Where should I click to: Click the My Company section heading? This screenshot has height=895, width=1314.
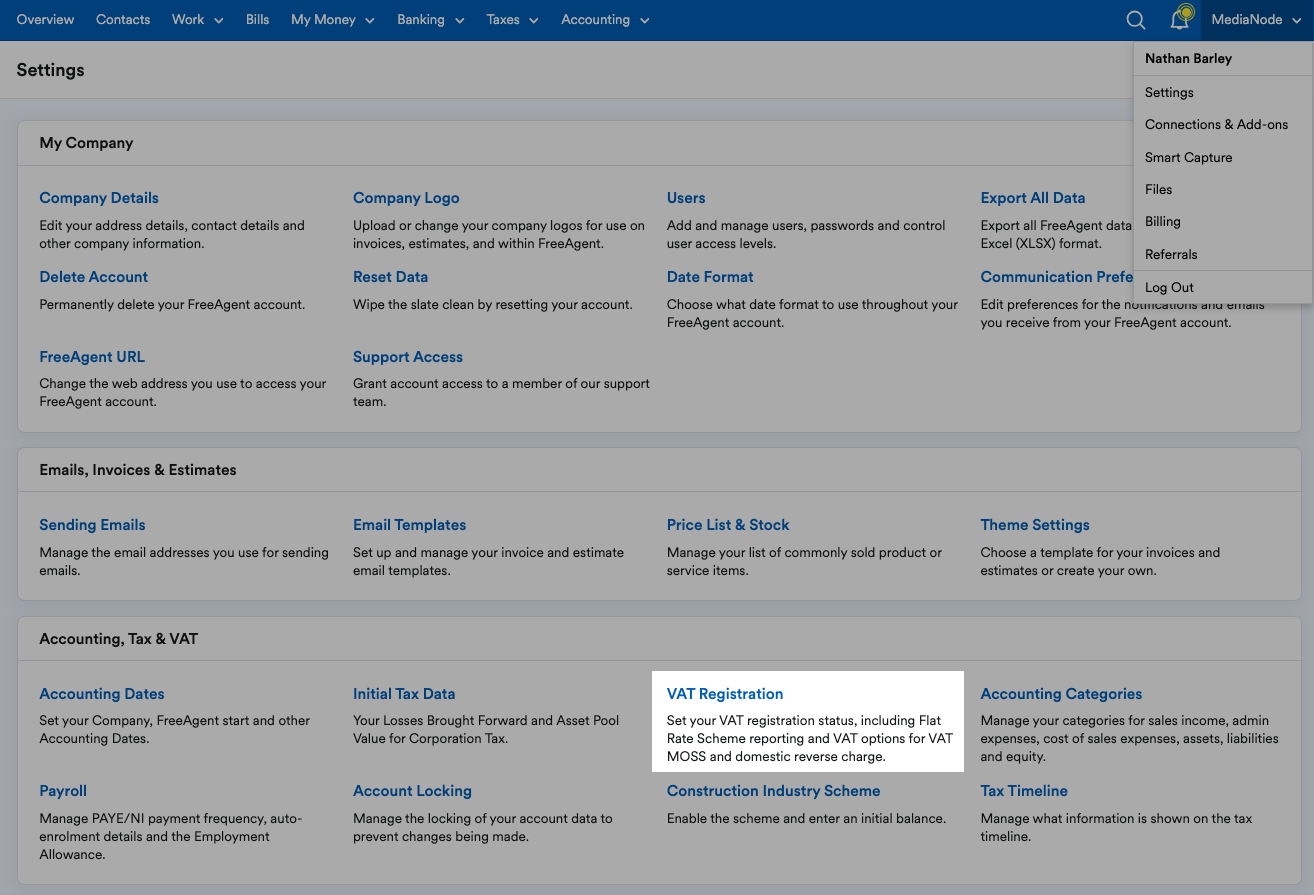coord(86,143)
